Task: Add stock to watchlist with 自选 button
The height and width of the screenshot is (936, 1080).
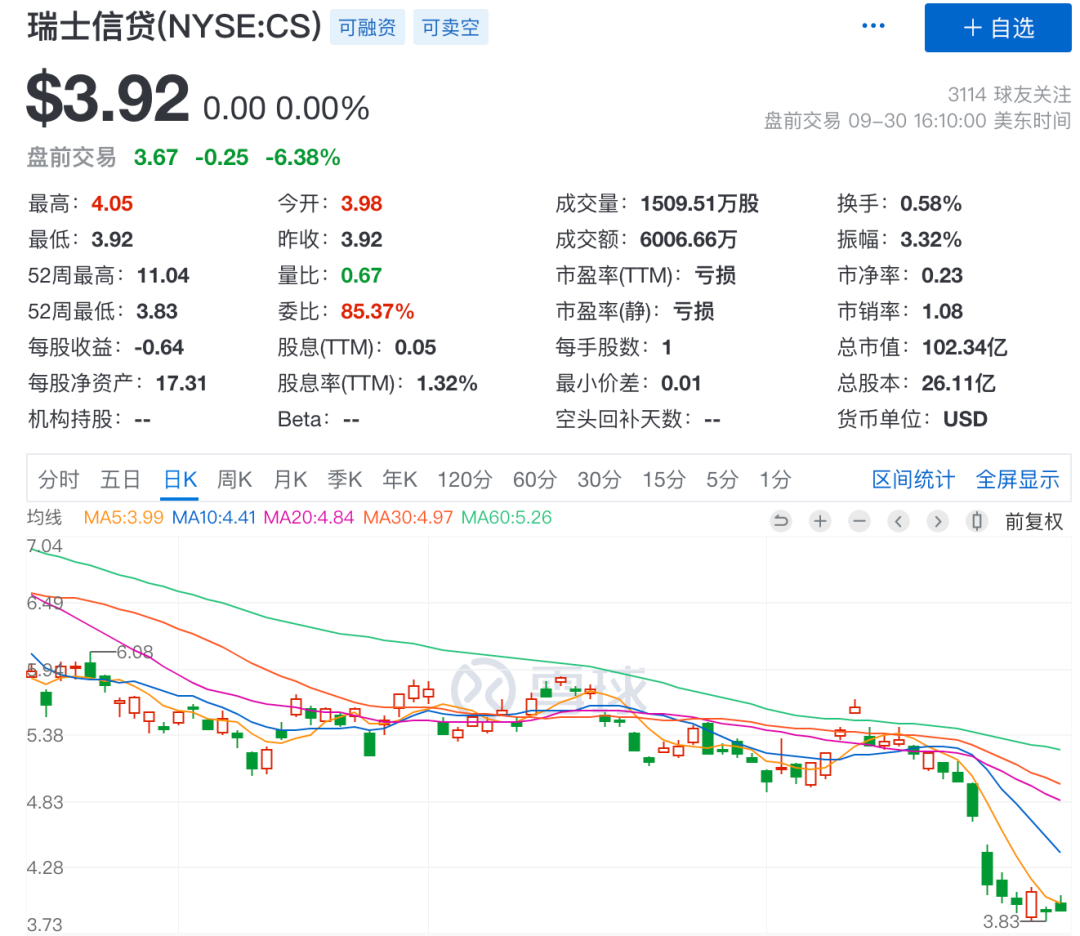Action: click(x=997, y=28)
